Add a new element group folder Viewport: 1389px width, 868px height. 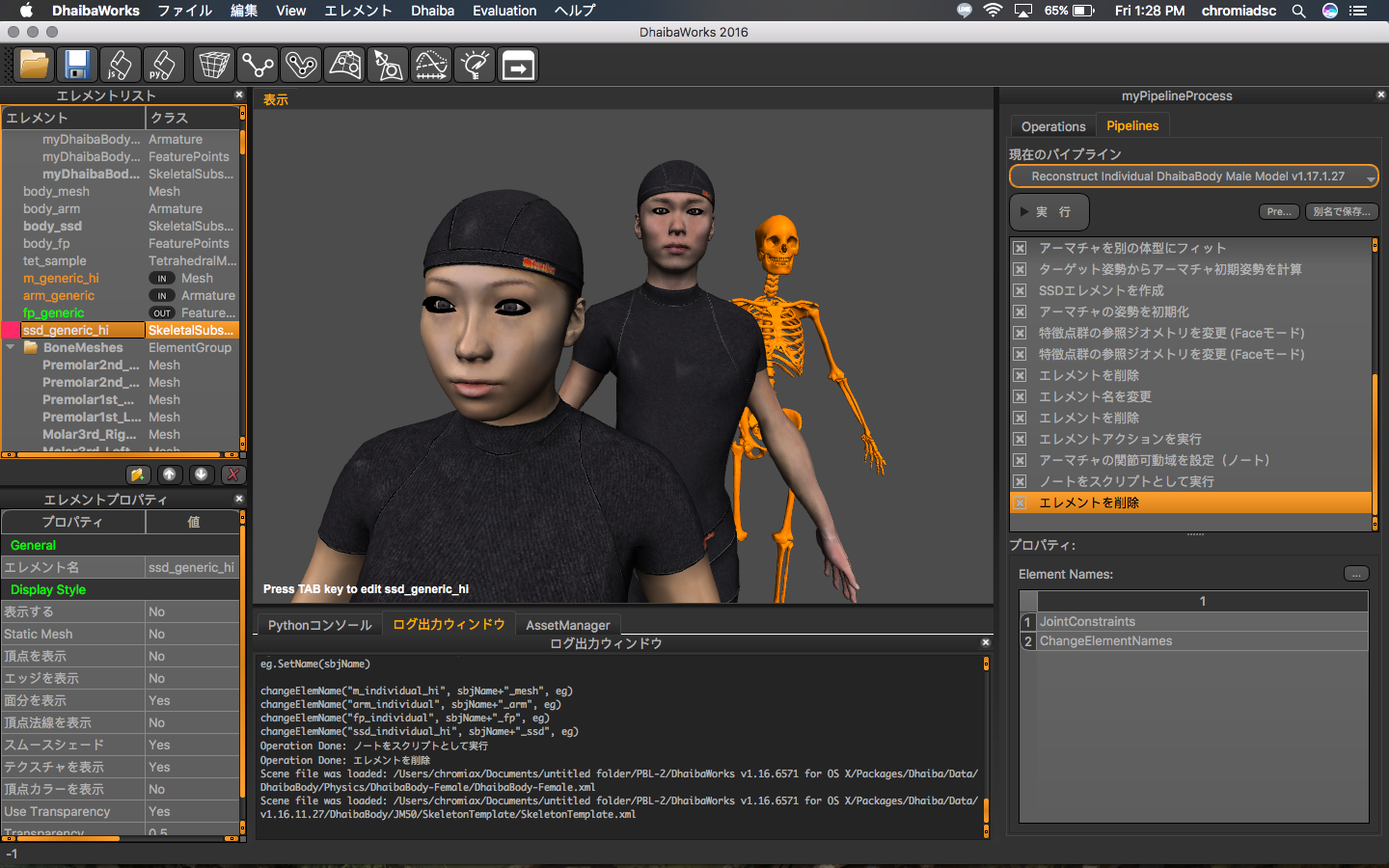point(138,475)
